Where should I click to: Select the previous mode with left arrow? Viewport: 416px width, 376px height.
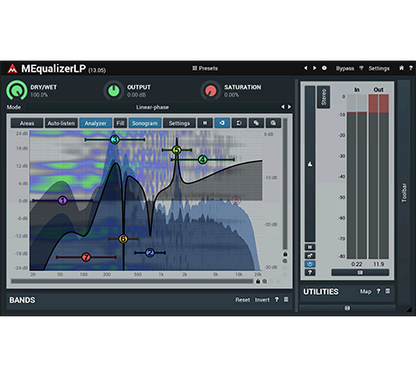[x=283, y=107]
